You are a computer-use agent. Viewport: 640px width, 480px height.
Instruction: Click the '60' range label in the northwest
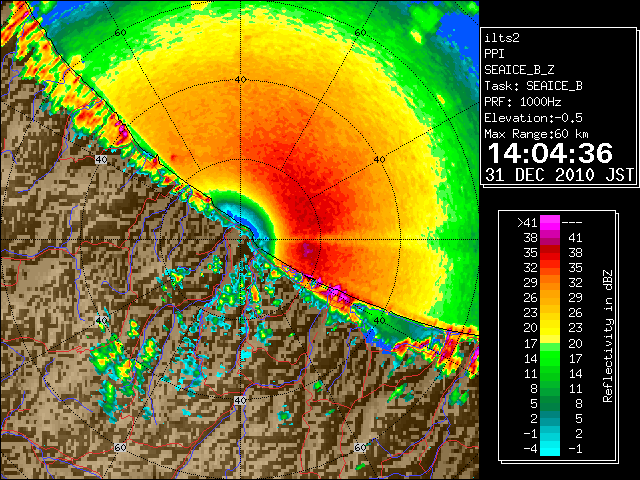click(x=120, y=33)
